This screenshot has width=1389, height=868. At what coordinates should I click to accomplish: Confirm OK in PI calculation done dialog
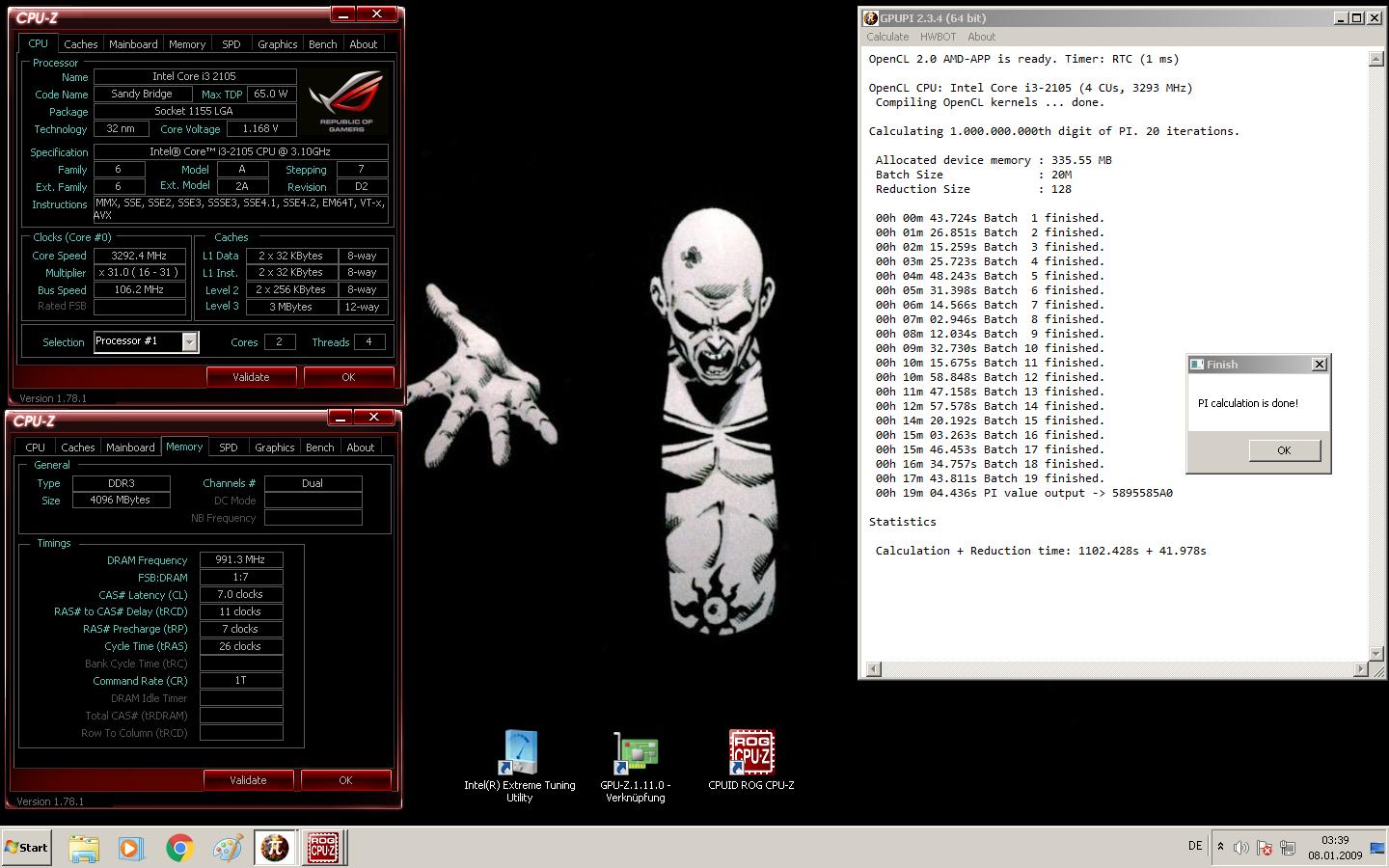pyautogui.click(x=1284, y=450)
